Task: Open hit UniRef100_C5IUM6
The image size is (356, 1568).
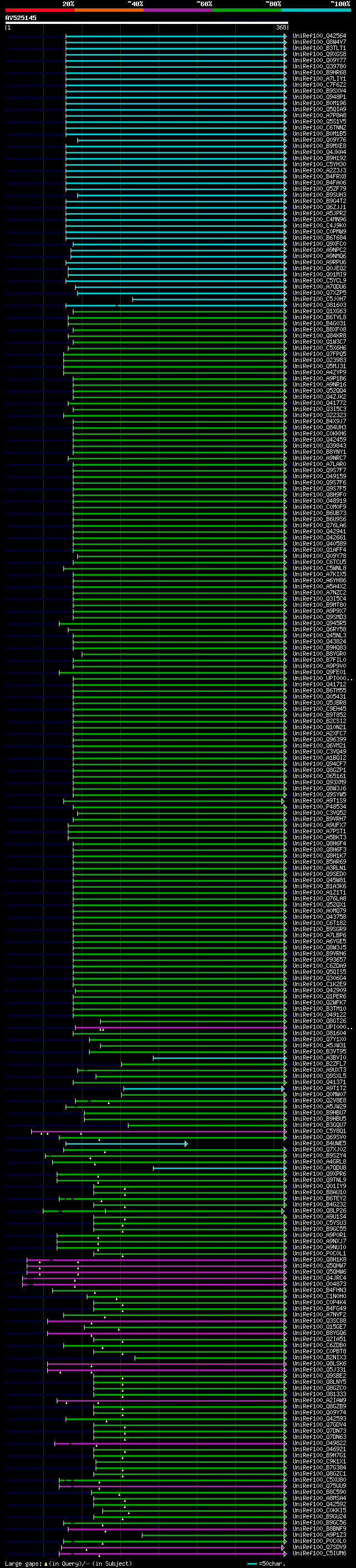Action: [x=319, y=1553]
